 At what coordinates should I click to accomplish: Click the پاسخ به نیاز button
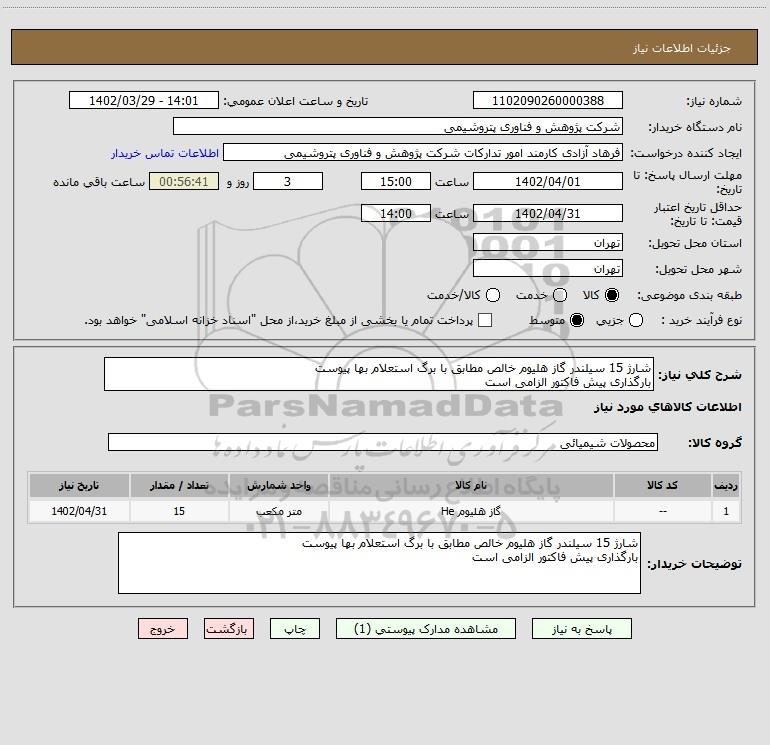(x=581, y=629)
